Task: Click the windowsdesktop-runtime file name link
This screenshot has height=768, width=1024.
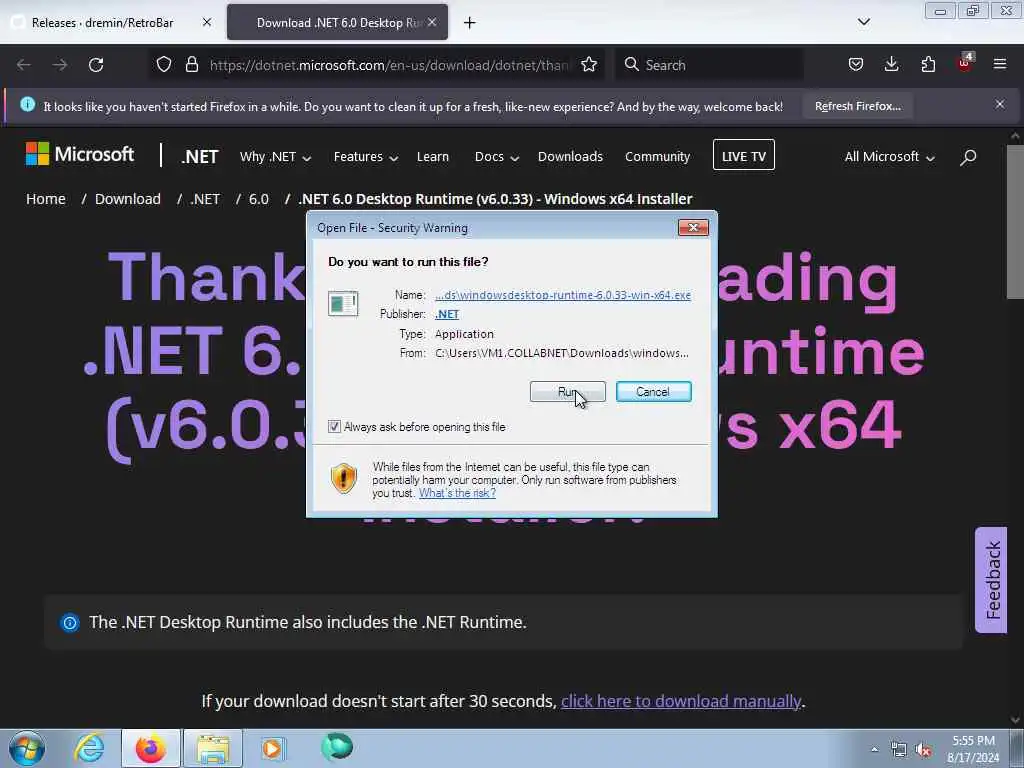Action: (563, 295)
